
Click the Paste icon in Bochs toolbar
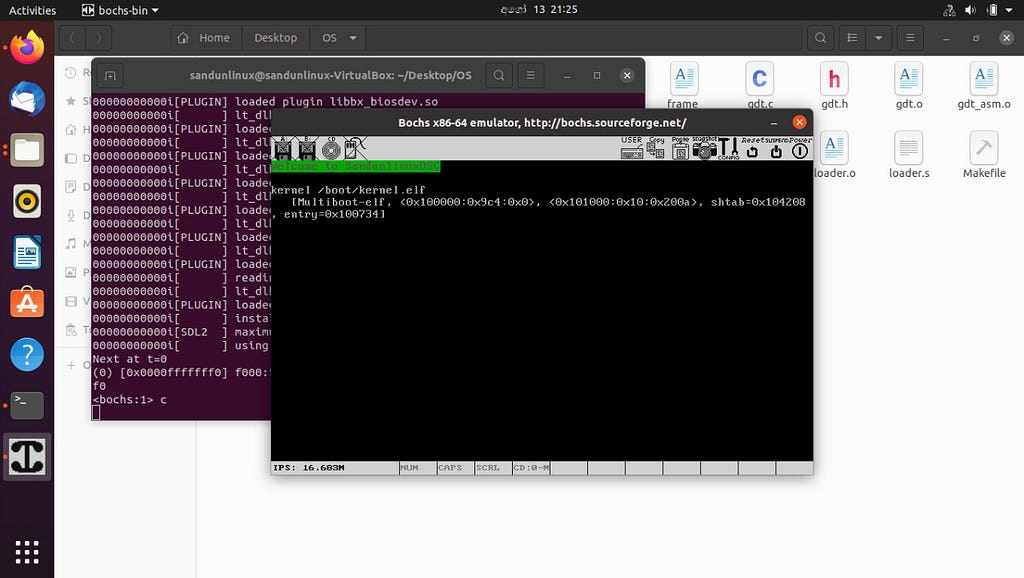[680, 149]
